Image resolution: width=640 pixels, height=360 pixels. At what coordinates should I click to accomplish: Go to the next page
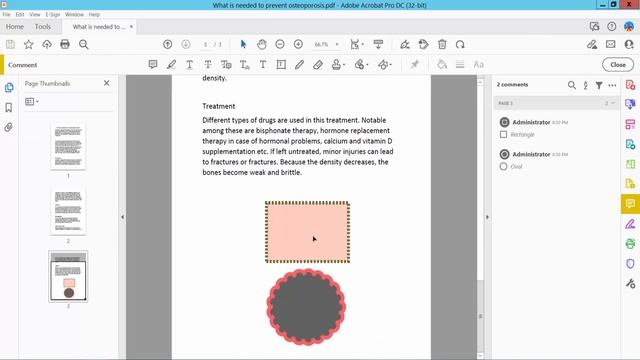tap(186, 44)
